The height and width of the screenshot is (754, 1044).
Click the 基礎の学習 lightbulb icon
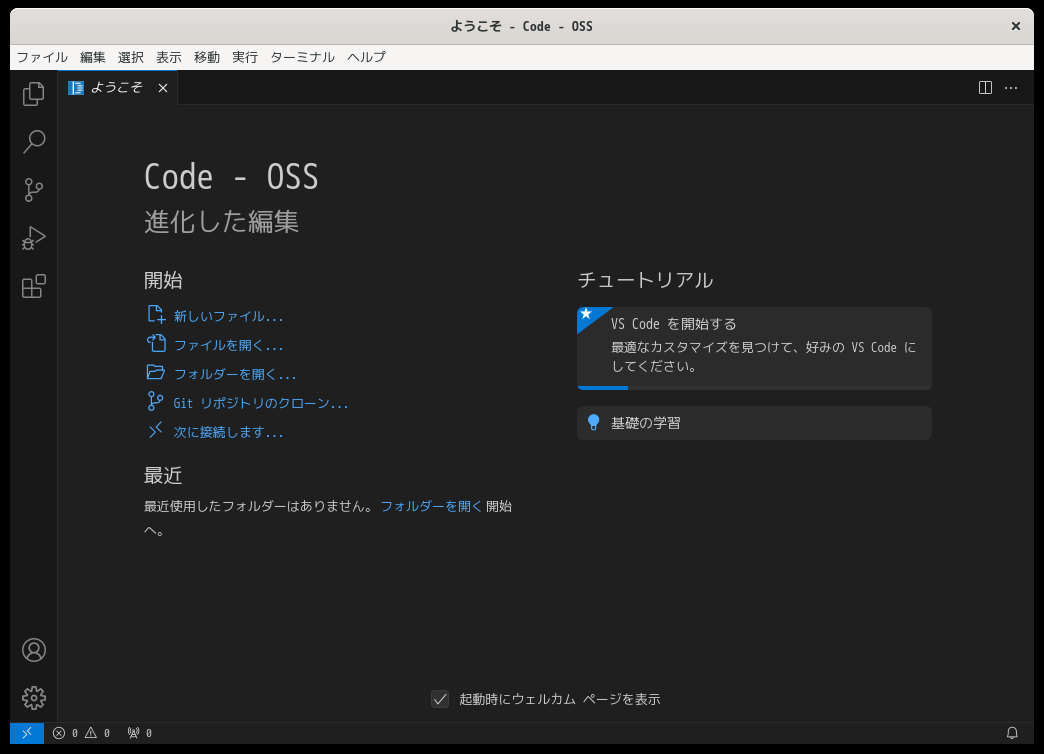coord(593,422)
